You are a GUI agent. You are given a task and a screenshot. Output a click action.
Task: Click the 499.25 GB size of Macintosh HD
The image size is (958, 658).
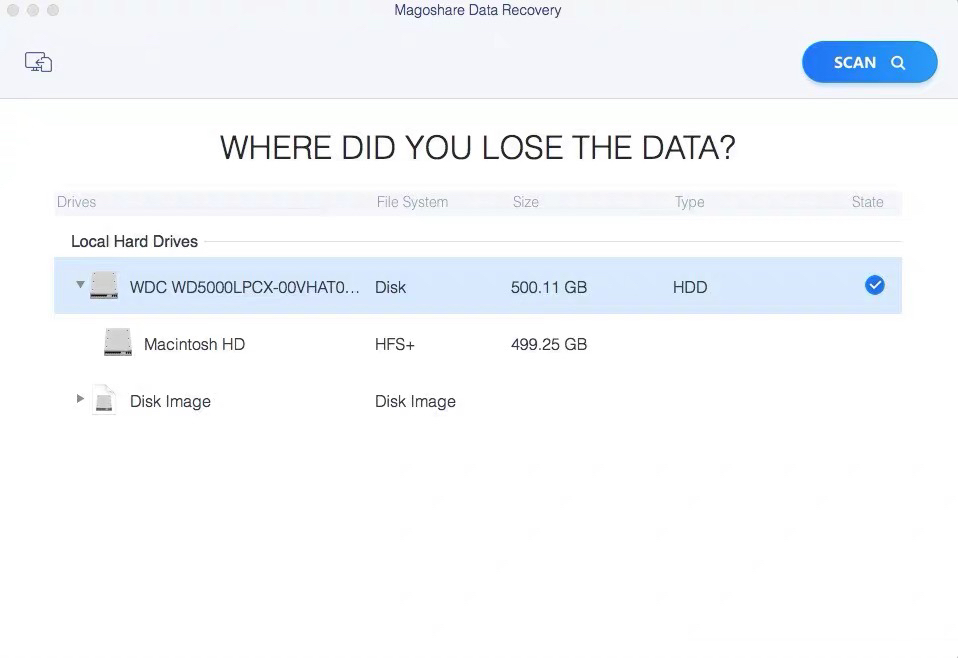(x=548, y=344)
